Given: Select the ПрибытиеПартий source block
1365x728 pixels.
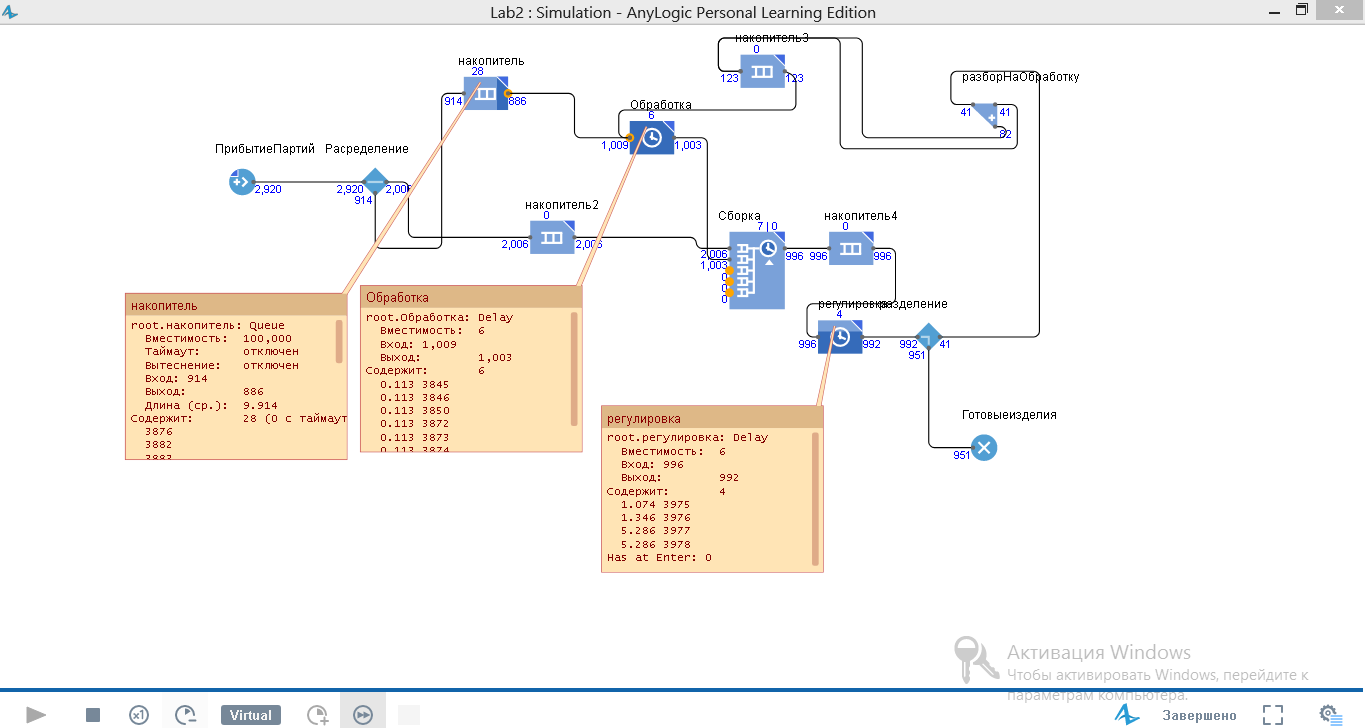Looking at the screenshot, I should click(241, 182).
